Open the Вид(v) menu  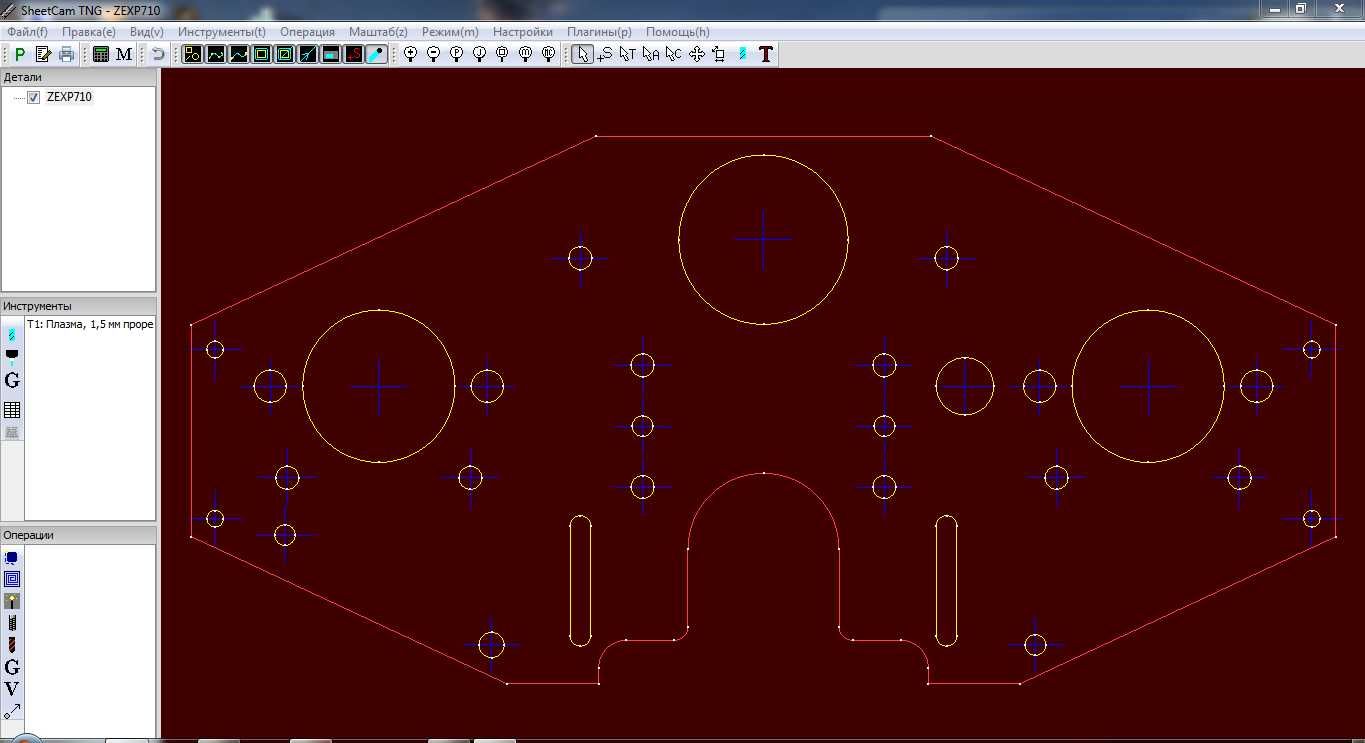tap(147, 32)
